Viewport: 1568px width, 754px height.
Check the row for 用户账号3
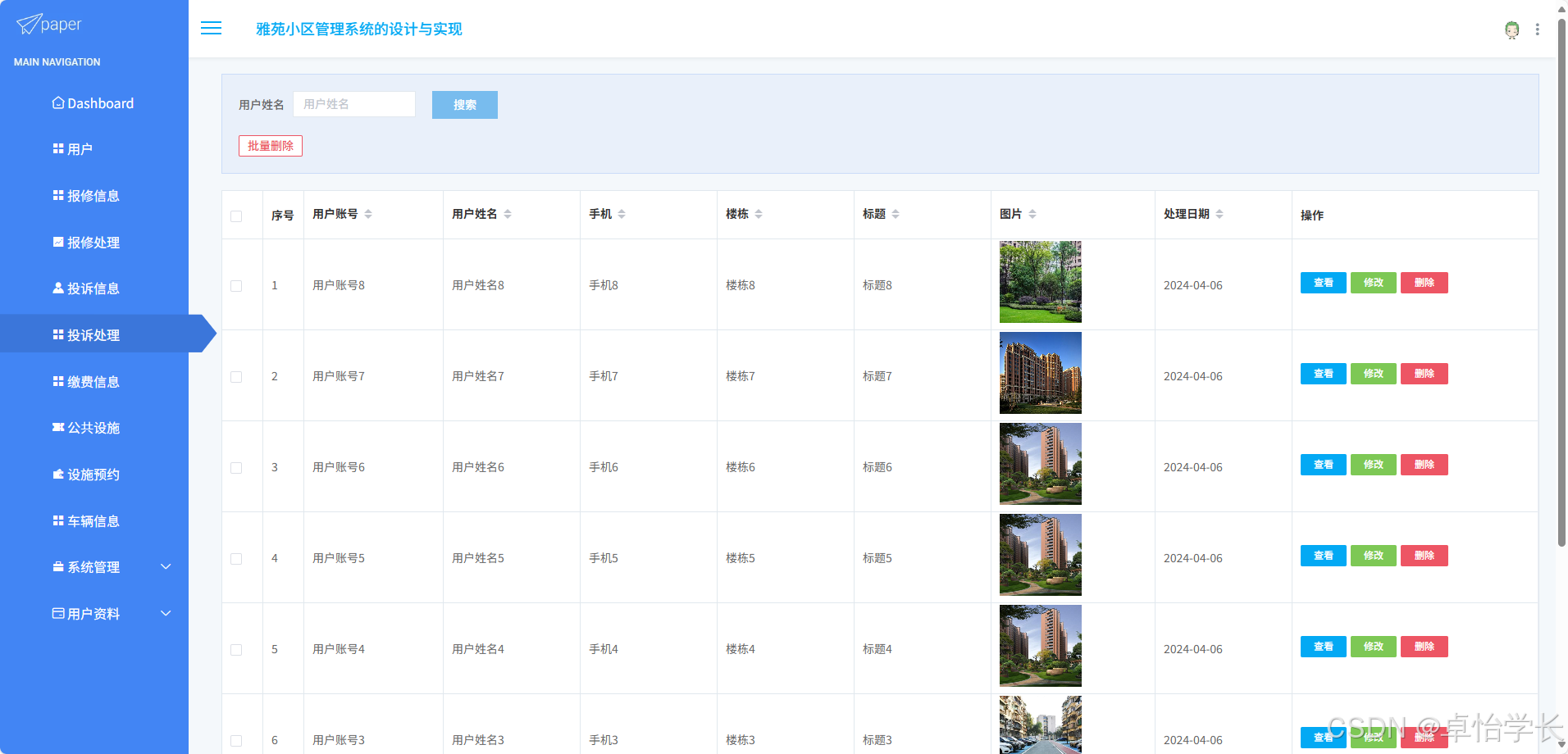[x=236, y=741]
